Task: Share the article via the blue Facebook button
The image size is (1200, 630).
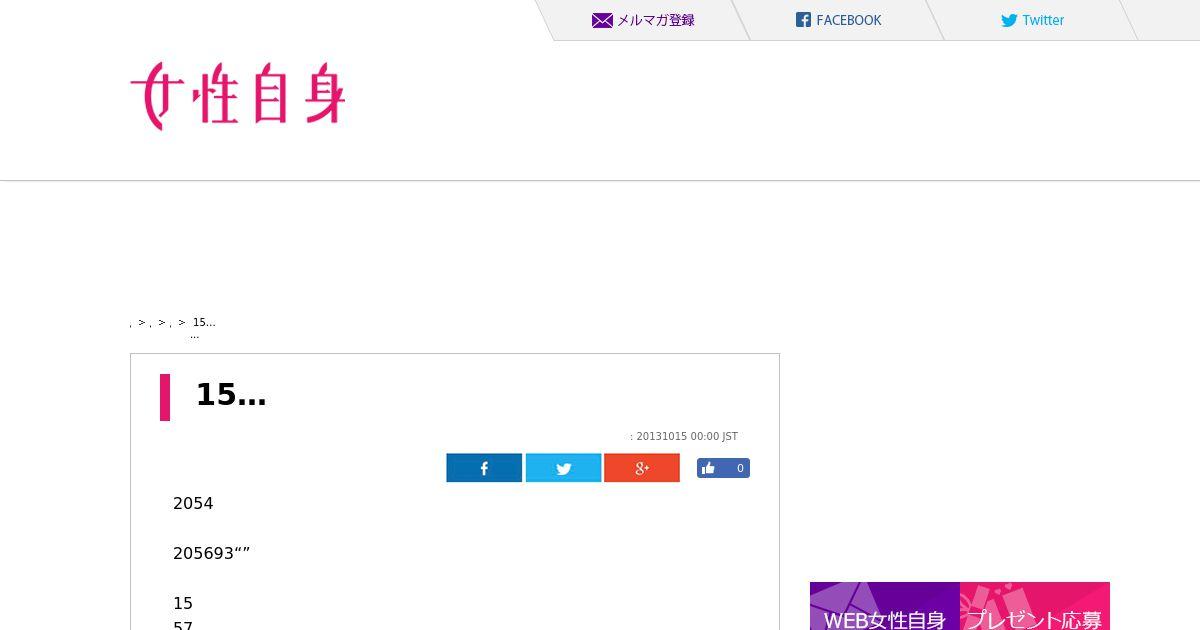Action: (484, 468)
